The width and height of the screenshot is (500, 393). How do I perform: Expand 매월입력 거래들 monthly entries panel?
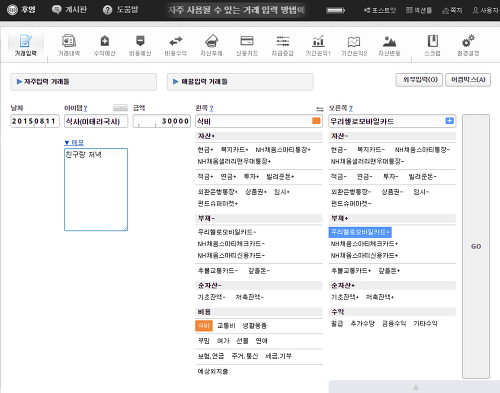coord(240,82)
